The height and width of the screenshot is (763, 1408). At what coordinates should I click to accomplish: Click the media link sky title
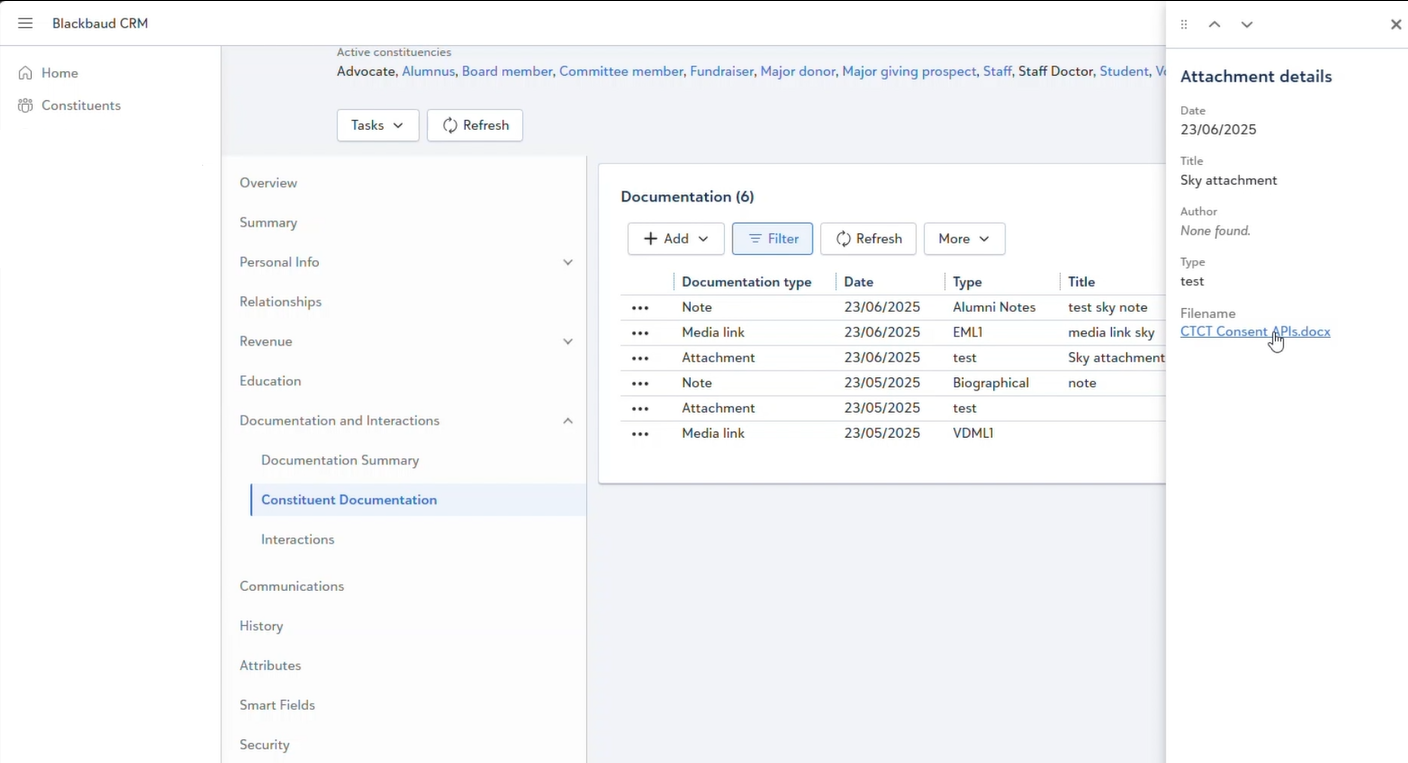[x=1111, y=333]
